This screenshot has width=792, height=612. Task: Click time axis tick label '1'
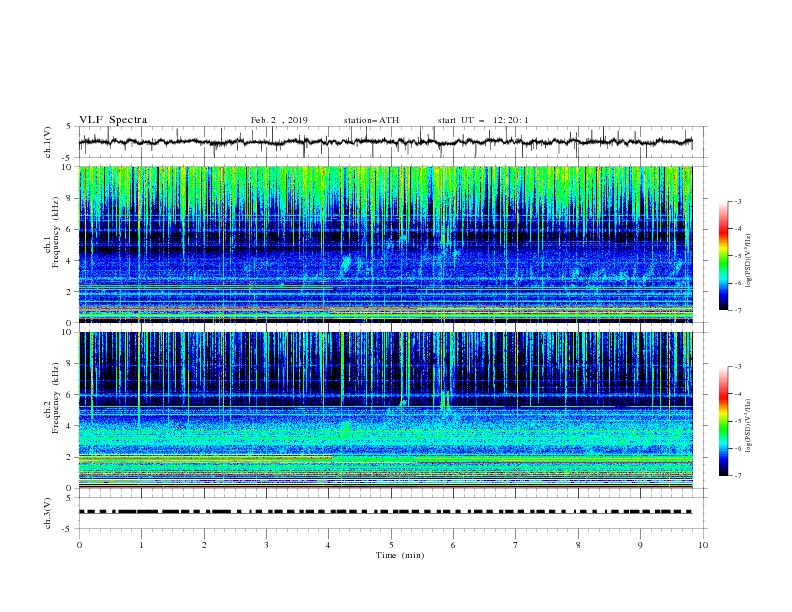(x=141, y=545)
